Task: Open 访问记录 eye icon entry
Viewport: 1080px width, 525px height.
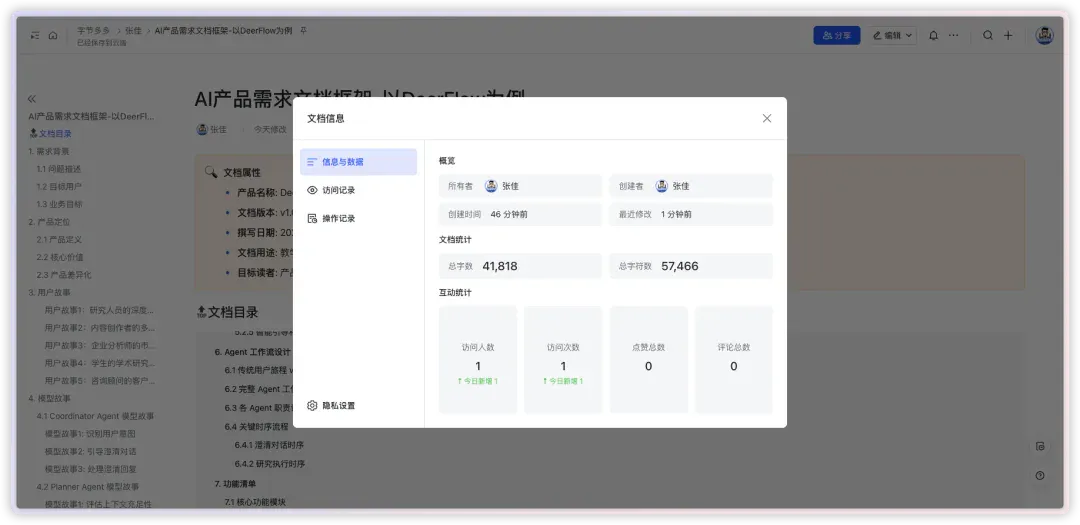Action: [358, 190]
